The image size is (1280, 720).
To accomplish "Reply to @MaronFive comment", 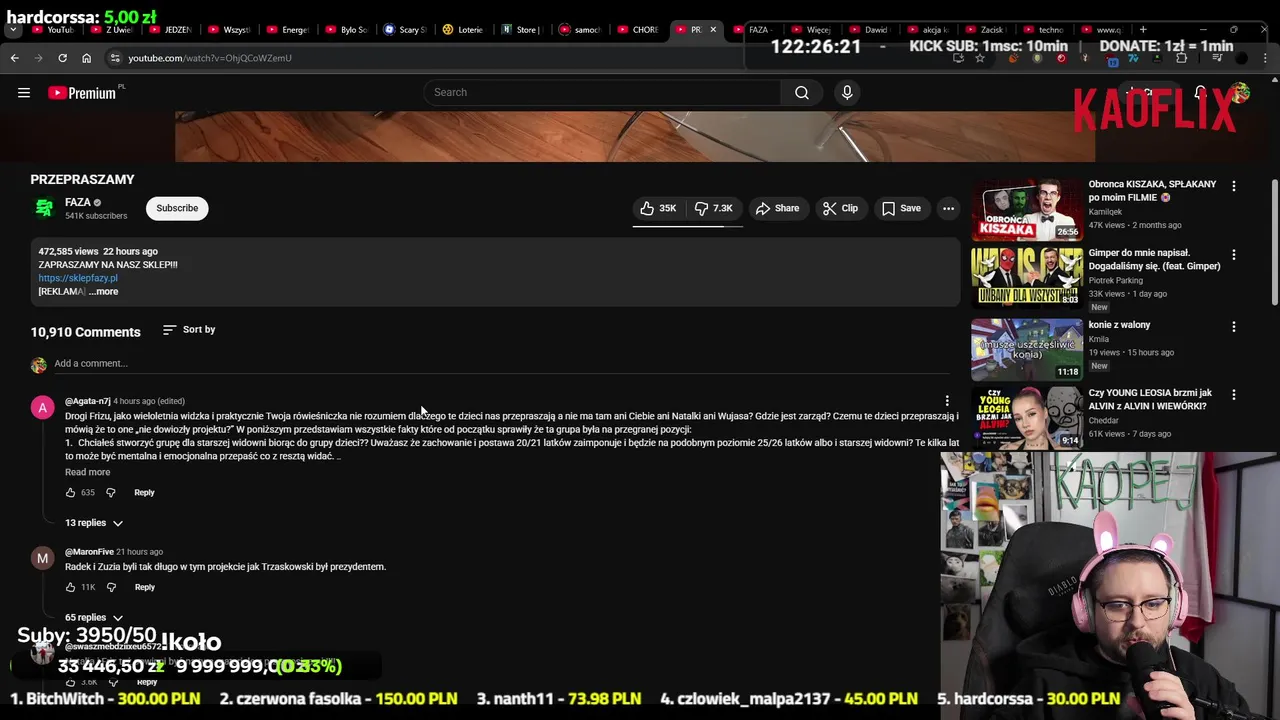I will tap(144, 587).
